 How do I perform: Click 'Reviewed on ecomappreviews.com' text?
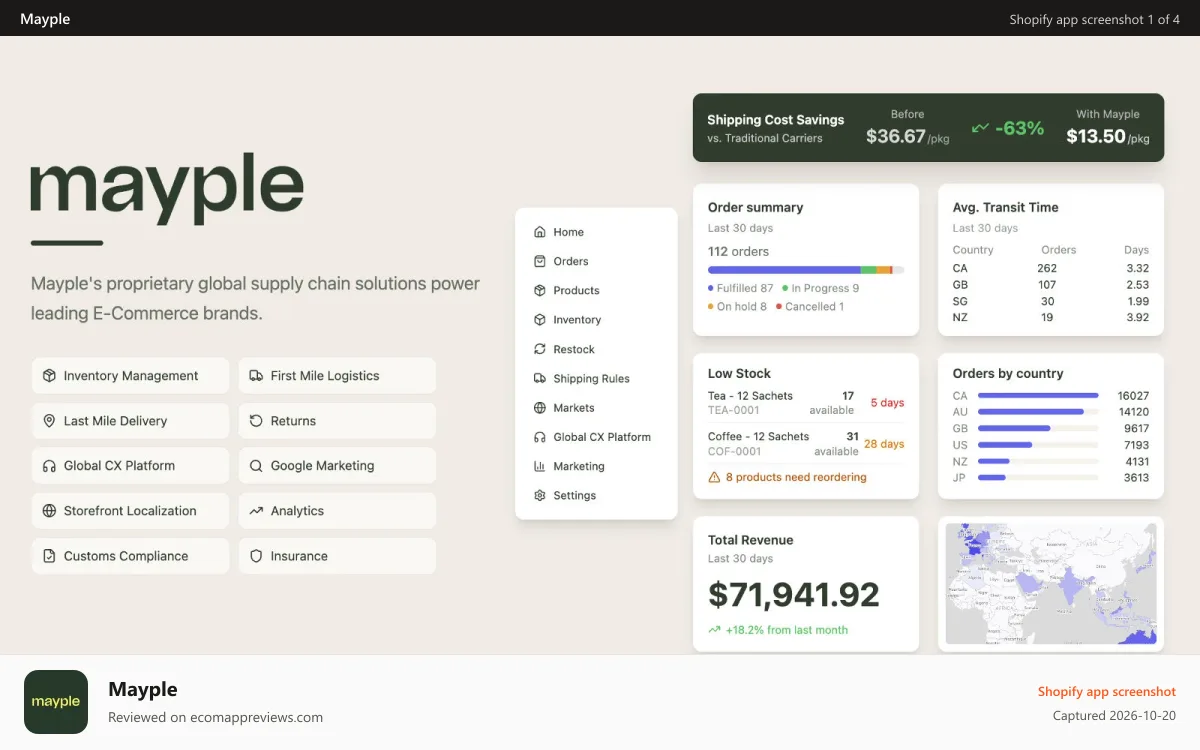215,717
